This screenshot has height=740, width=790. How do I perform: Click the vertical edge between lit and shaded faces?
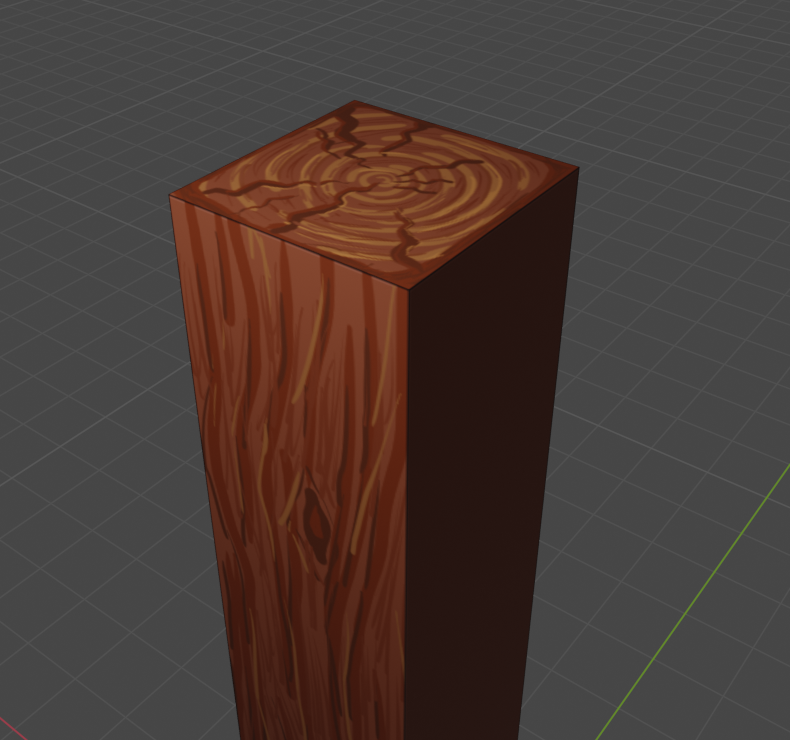click(x=407, y=500)
